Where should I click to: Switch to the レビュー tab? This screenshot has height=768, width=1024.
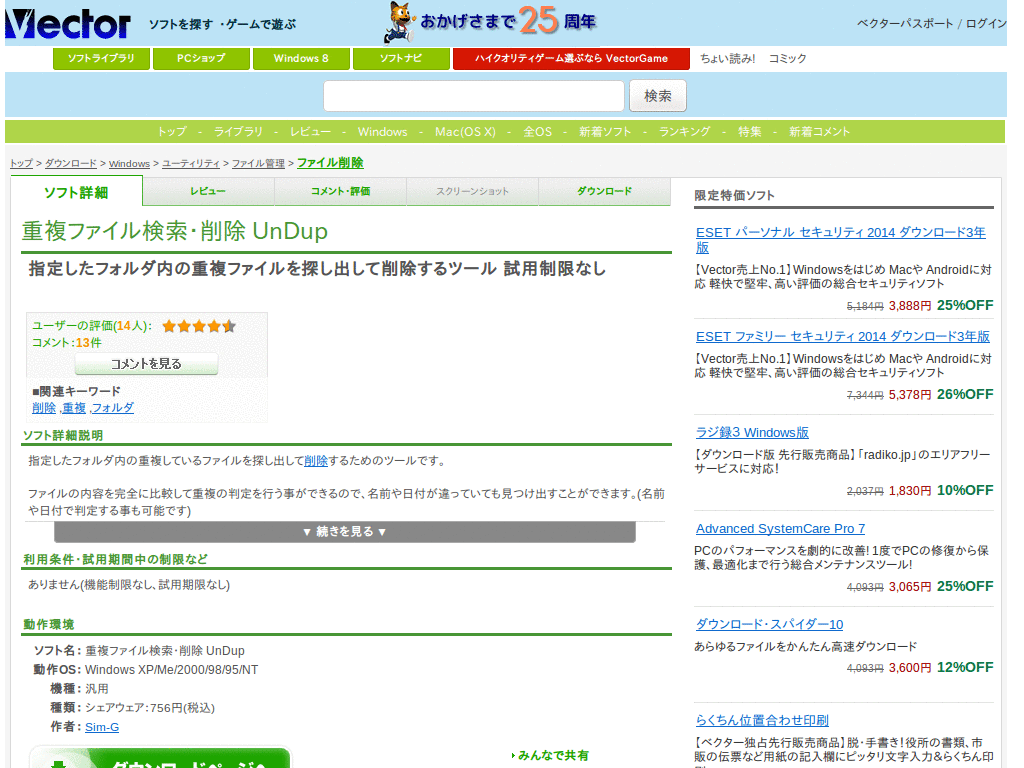(208, 191)
